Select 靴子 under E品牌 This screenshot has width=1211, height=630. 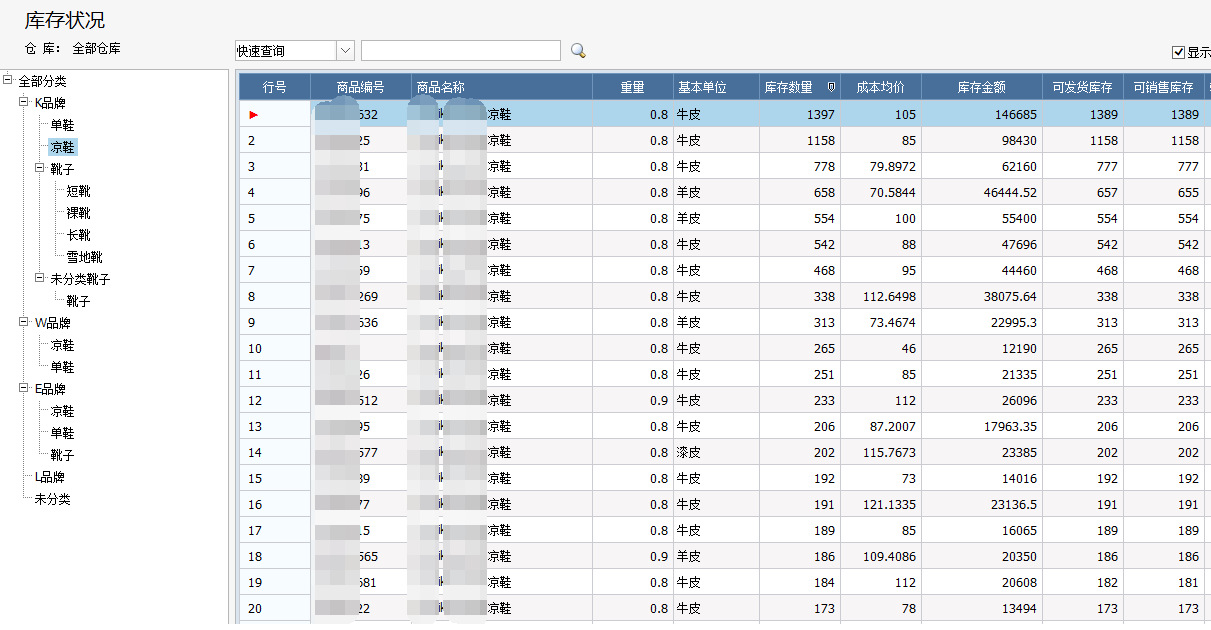[62, 455]
